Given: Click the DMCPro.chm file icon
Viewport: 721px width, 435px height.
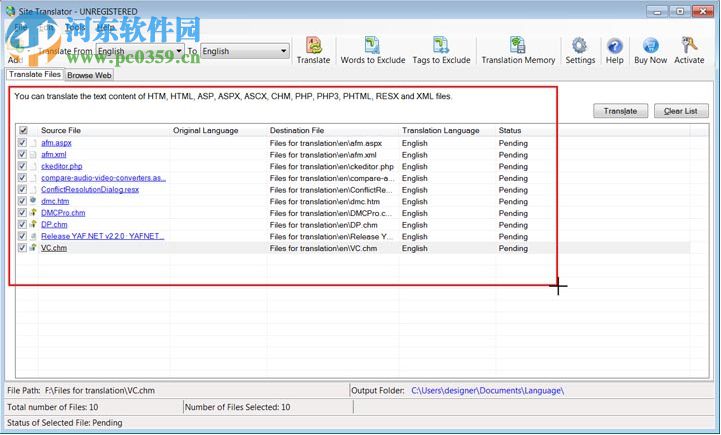Looking at the screenshot, I should coord(33,212).
